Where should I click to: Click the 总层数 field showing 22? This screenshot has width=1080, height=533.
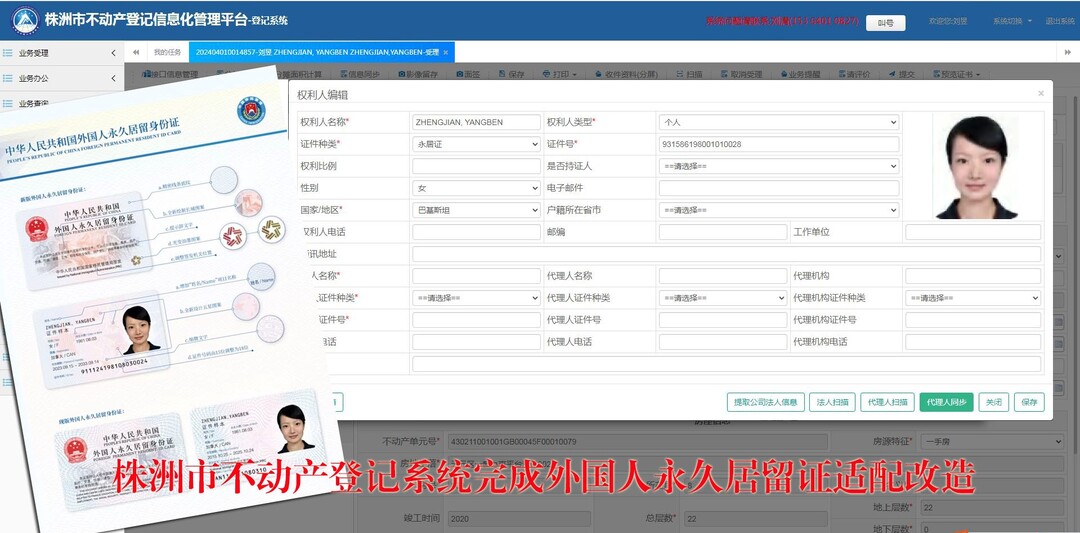click(x=754, y=518)
